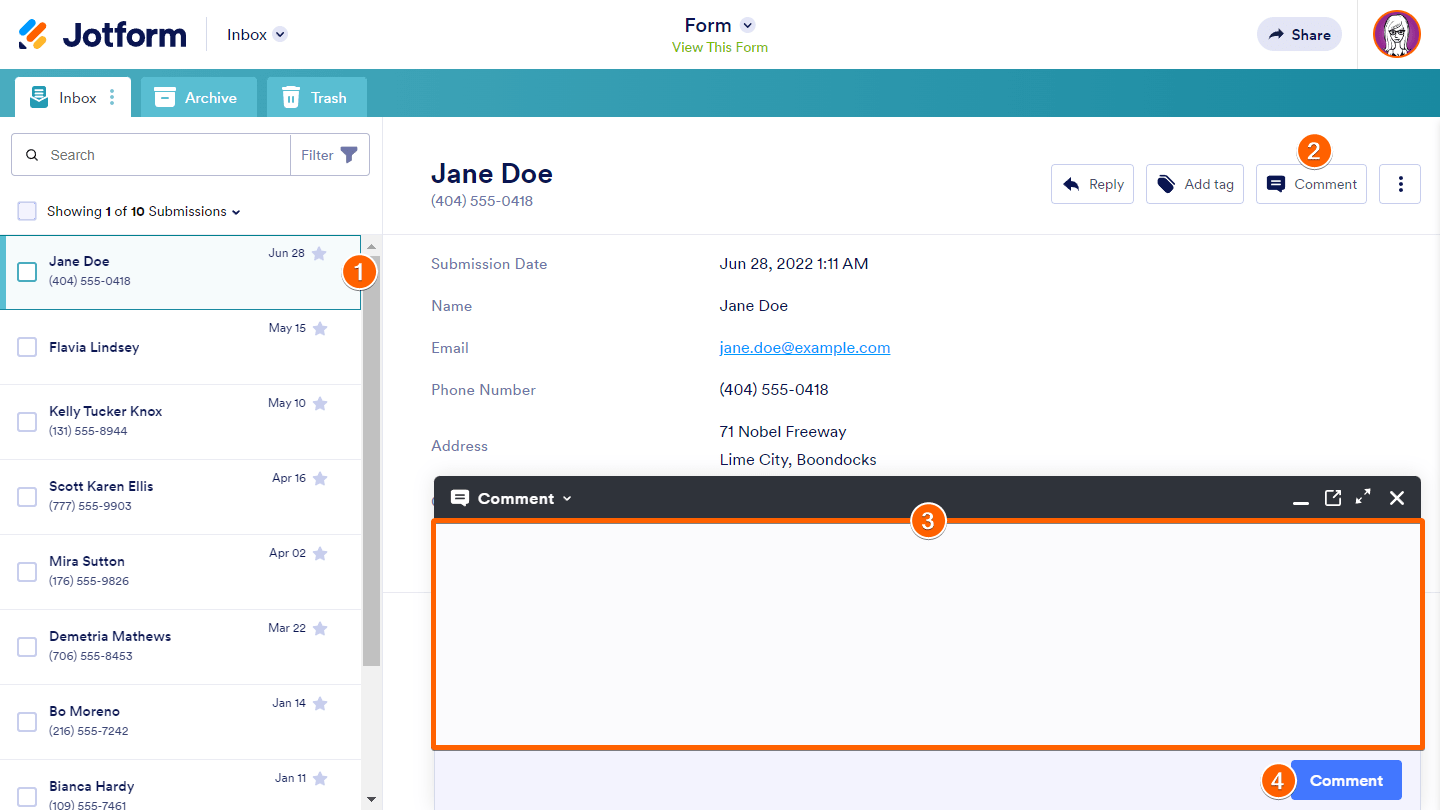Viewport: 1440px width, 810px height.
Task: Open the View This Form link
Action: pos(719,47)
